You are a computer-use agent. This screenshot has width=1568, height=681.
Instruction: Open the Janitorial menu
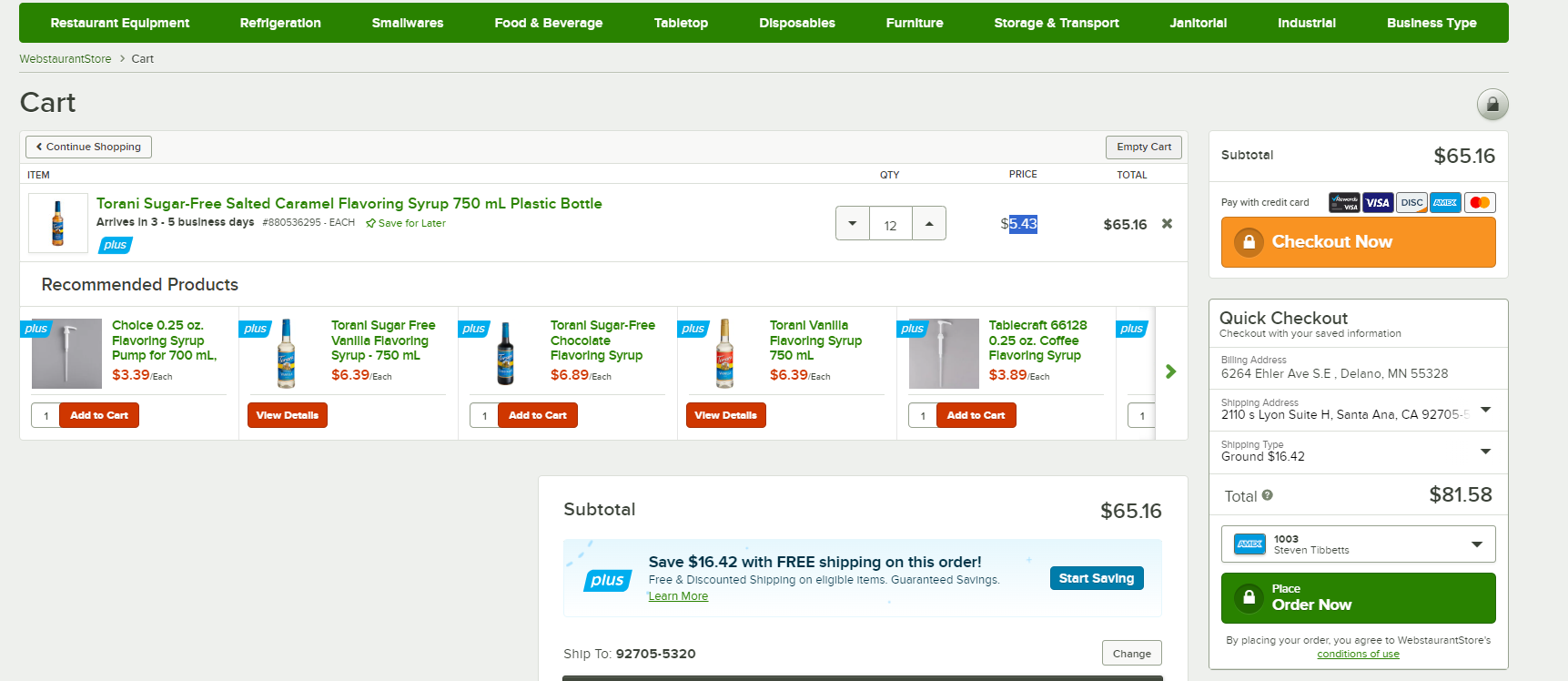[x=1199, y=23]
